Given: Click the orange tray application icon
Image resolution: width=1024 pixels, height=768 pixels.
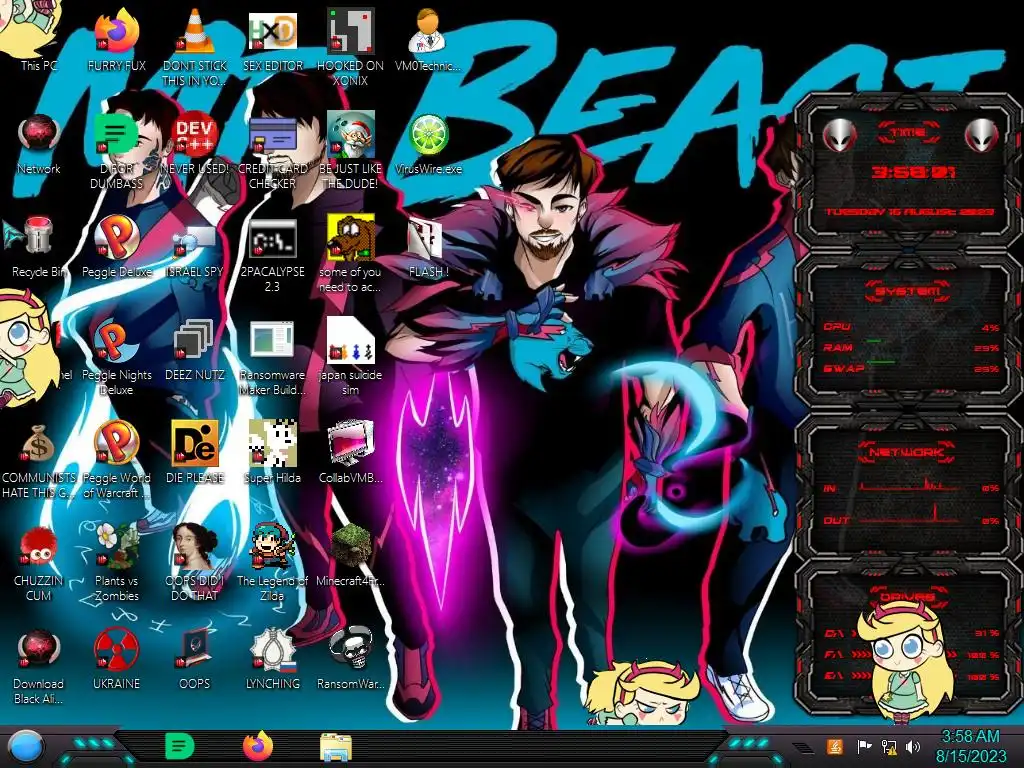Looking at the screenshot, I should (x=835, y=746).
